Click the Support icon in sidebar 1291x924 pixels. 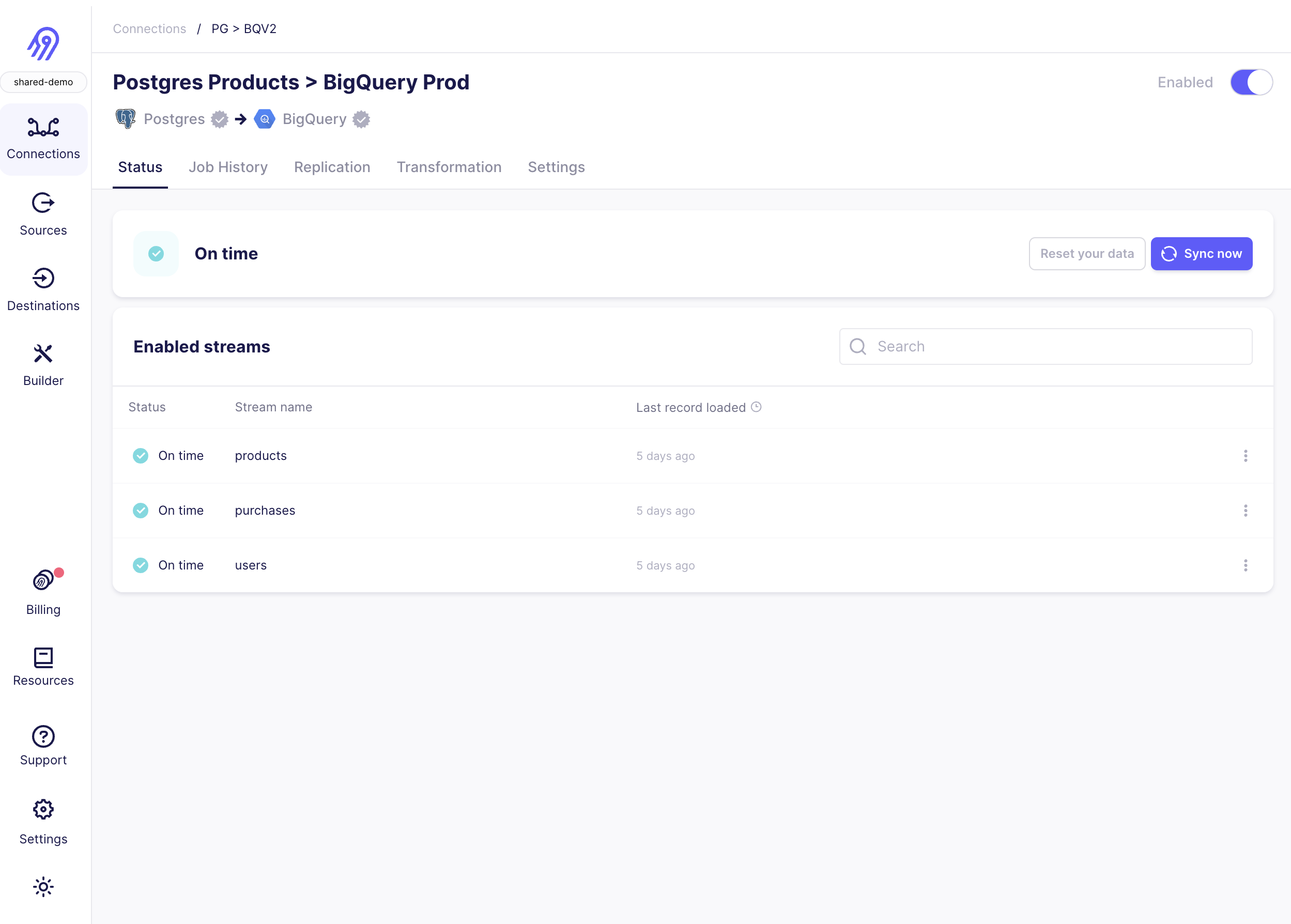43,736
